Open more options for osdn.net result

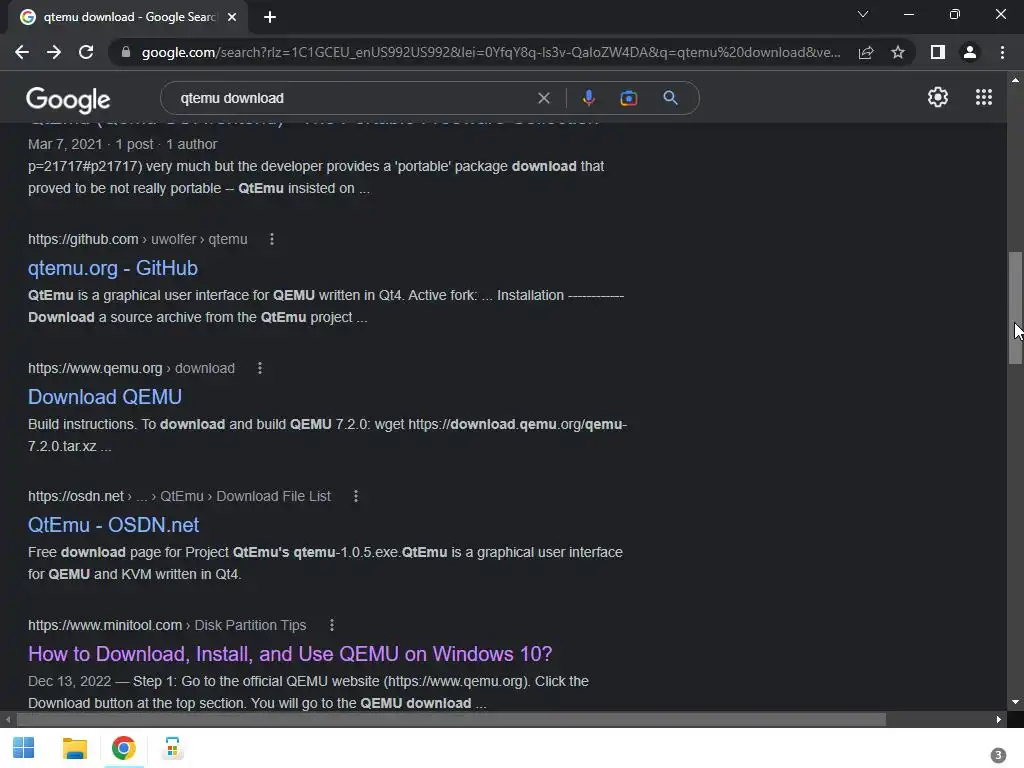[x=355, y=496]
